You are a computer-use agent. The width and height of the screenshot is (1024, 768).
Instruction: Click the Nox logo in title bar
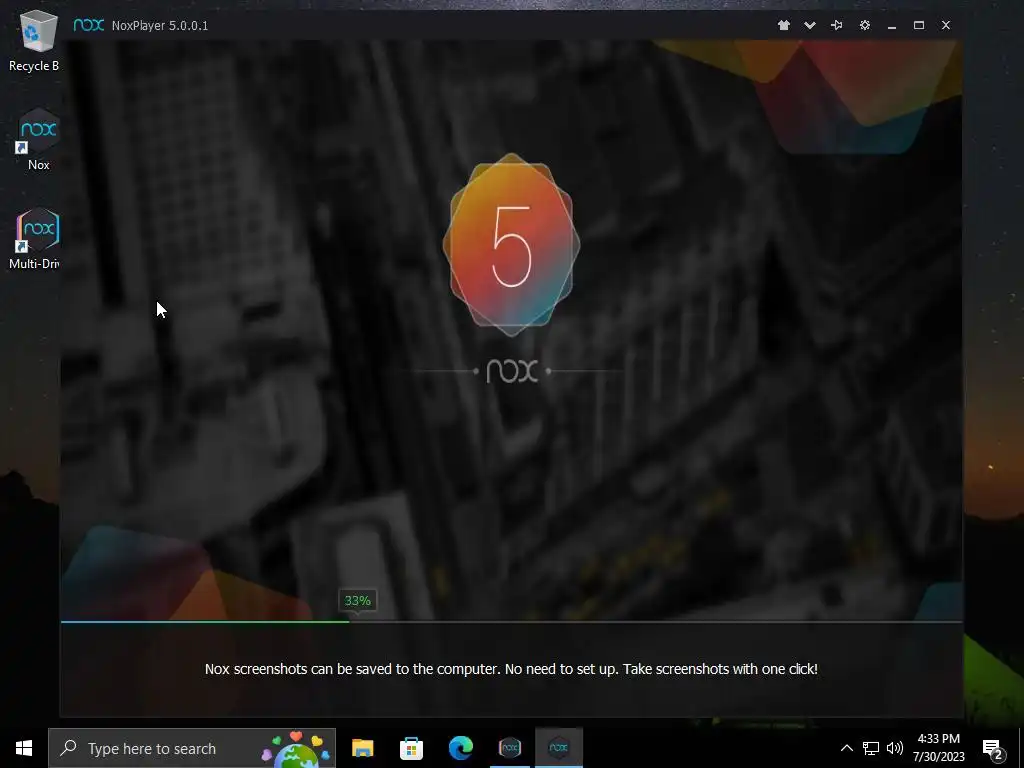pyautogui.click(x=89, y=25)
